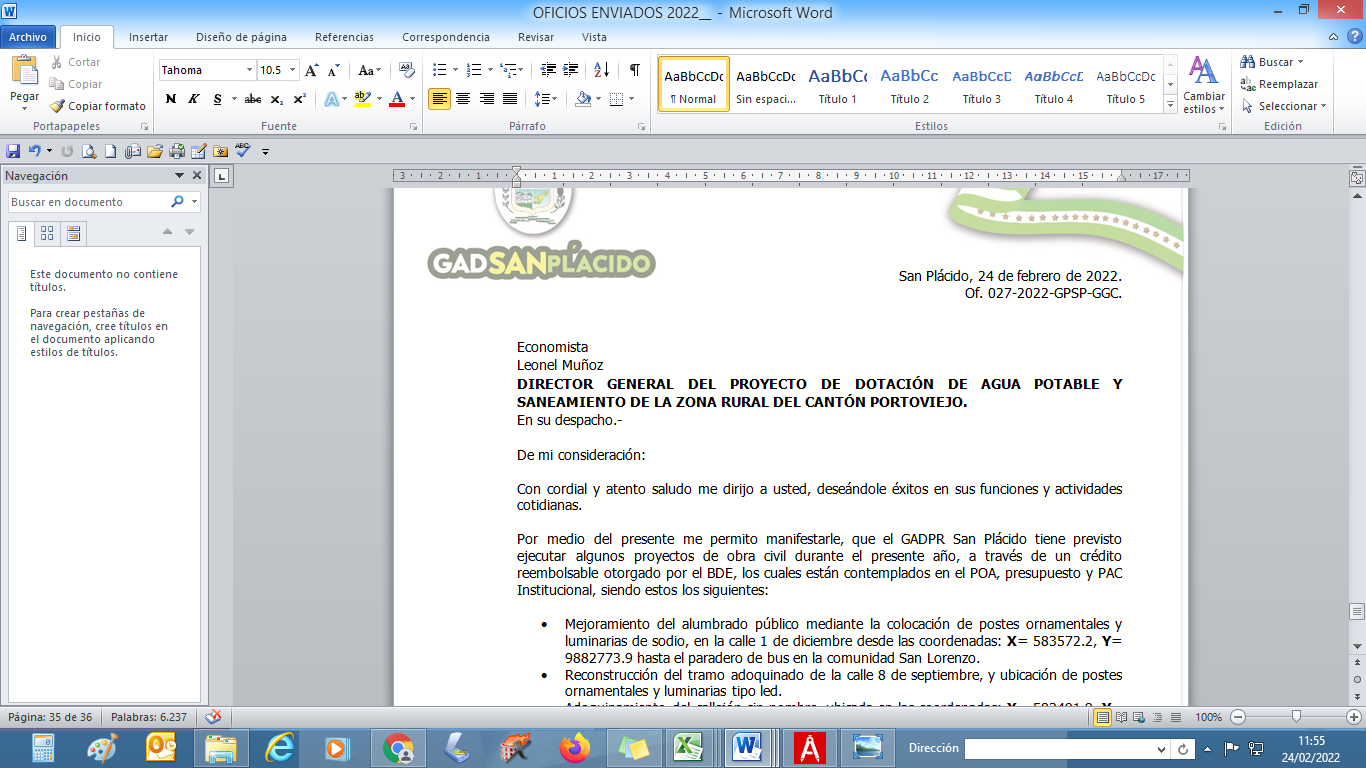This screenshot has width=1366, height=768.
Task: Switch to the Revisar ribbon tab
Action: [x=536, y=37]
